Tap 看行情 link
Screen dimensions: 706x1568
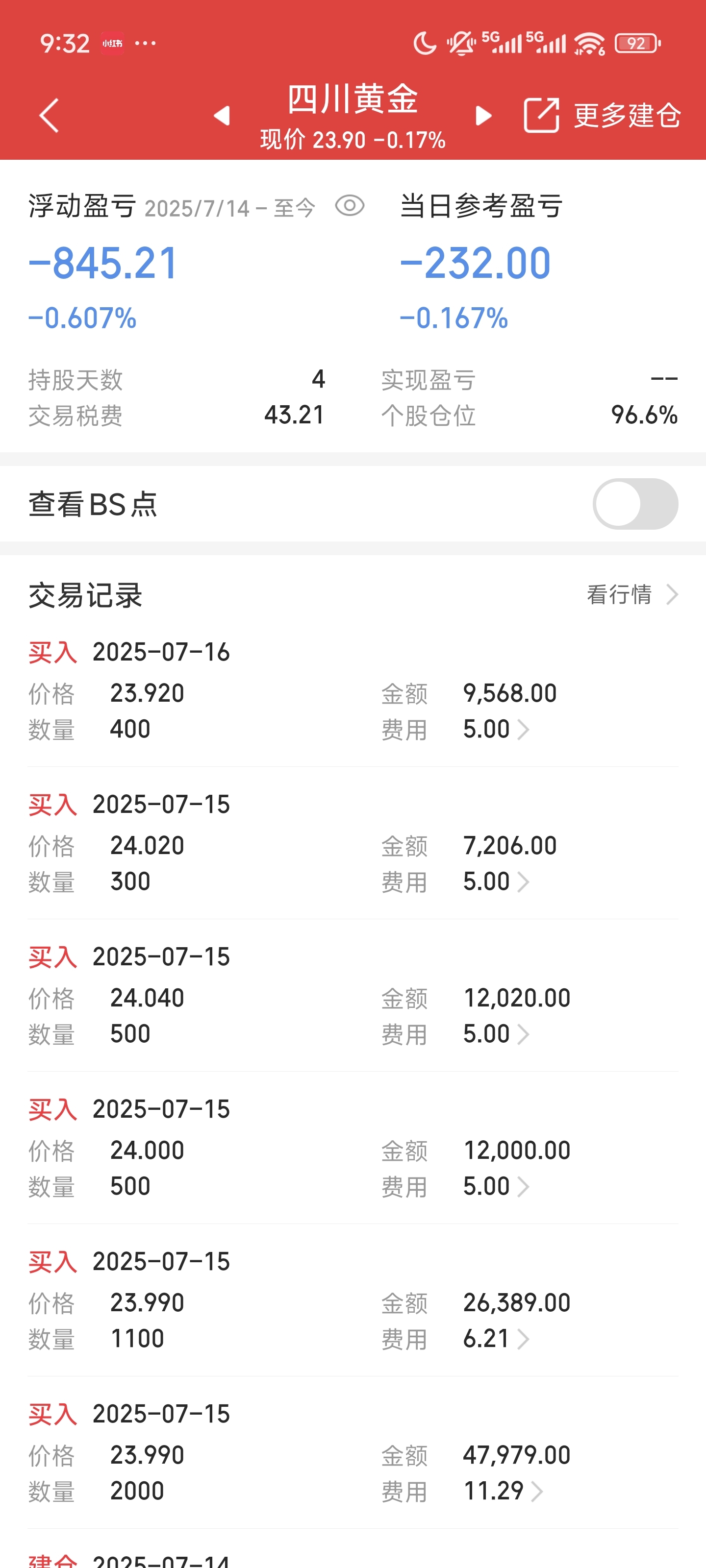pyautogui.click(x=619, y=594)
